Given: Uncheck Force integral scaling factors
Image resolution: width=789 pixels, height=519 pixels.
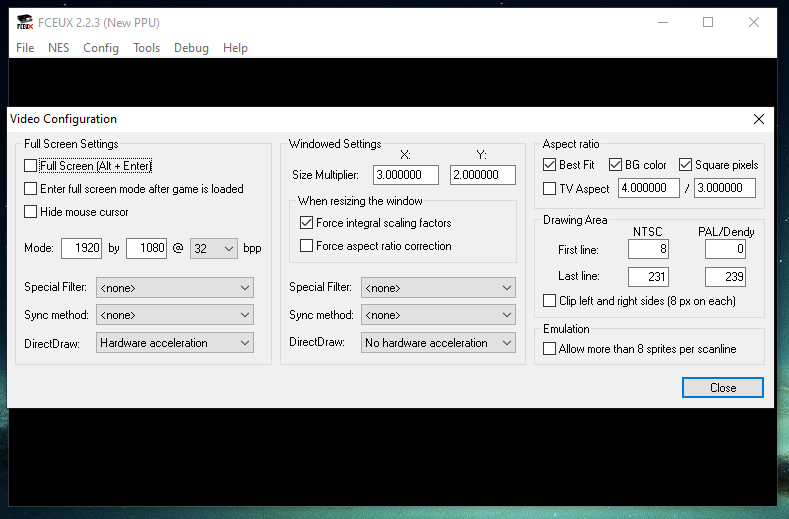Looking at the screenshot, I should pyautogui.click(x=307, y=223).
